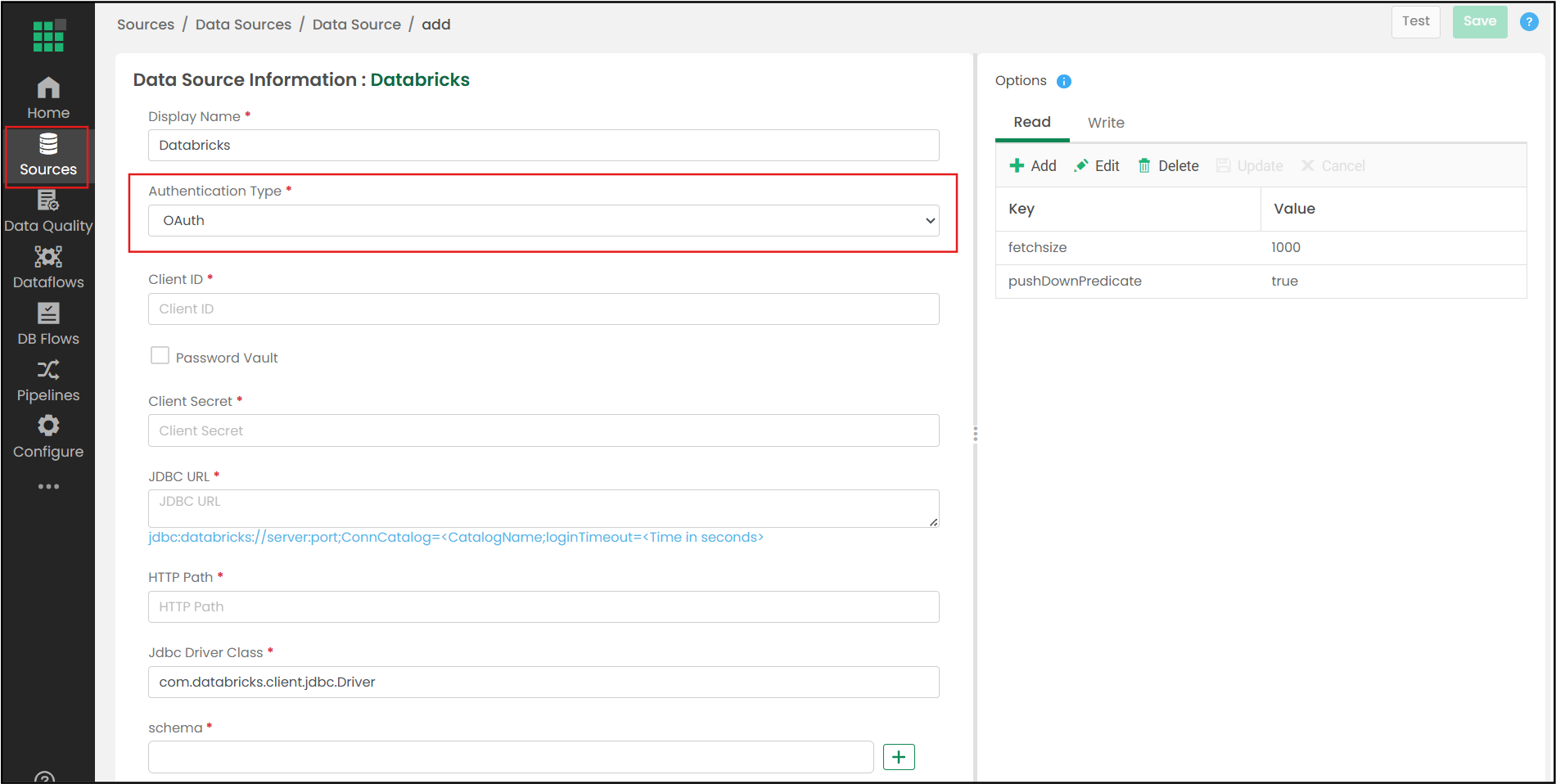
Task: Open Data Quality section
Action: point(48,212)
